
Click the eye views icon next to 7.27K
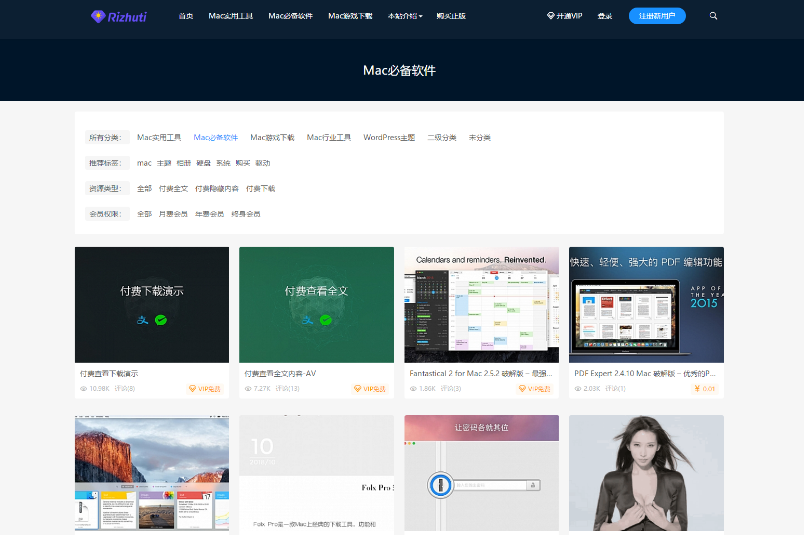click(x=248, y=389)
